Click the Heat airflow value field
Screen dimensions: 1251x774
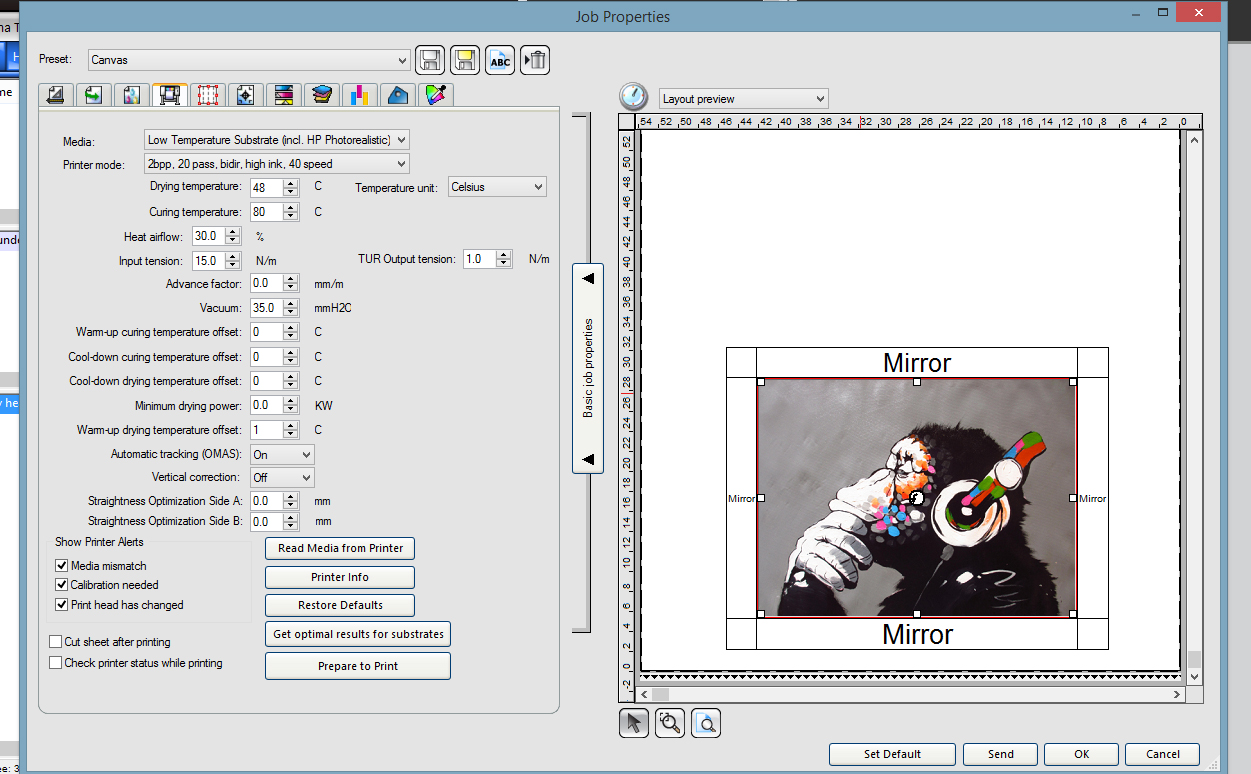point(208,236)
